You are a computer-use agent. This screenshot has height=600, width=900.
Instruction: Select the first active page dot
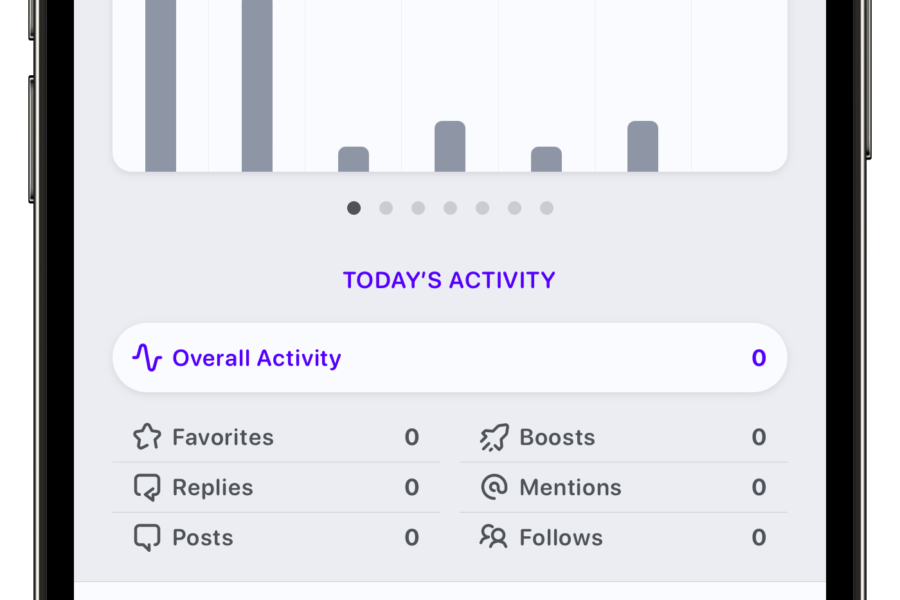point(354,208)
